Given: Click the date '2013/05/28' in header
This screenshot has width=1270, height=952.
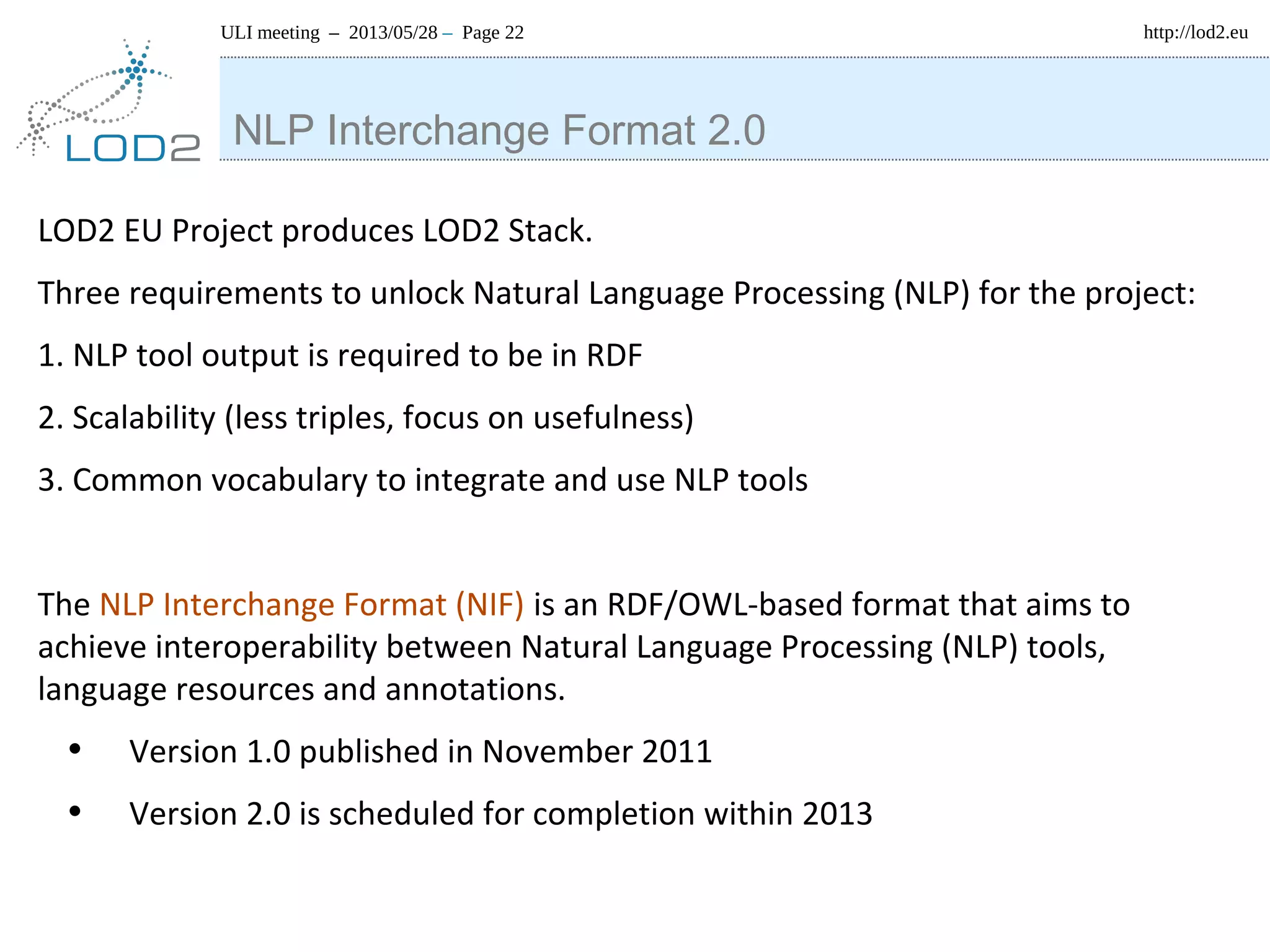Looking at the screenshot, I should click(393, 32).
